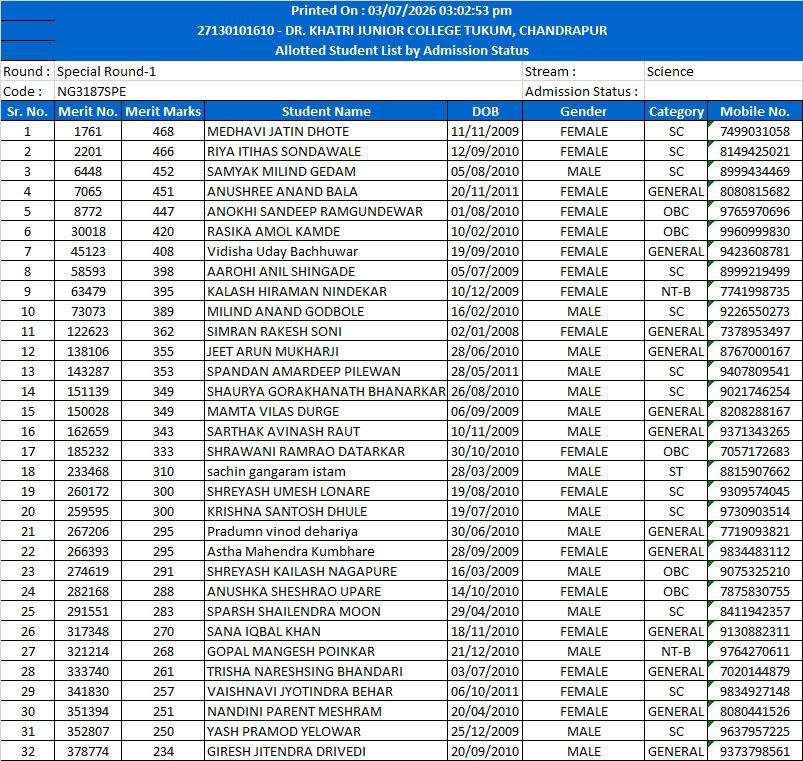Click the 'Special Round-1' round value

(x=107, y=71)
